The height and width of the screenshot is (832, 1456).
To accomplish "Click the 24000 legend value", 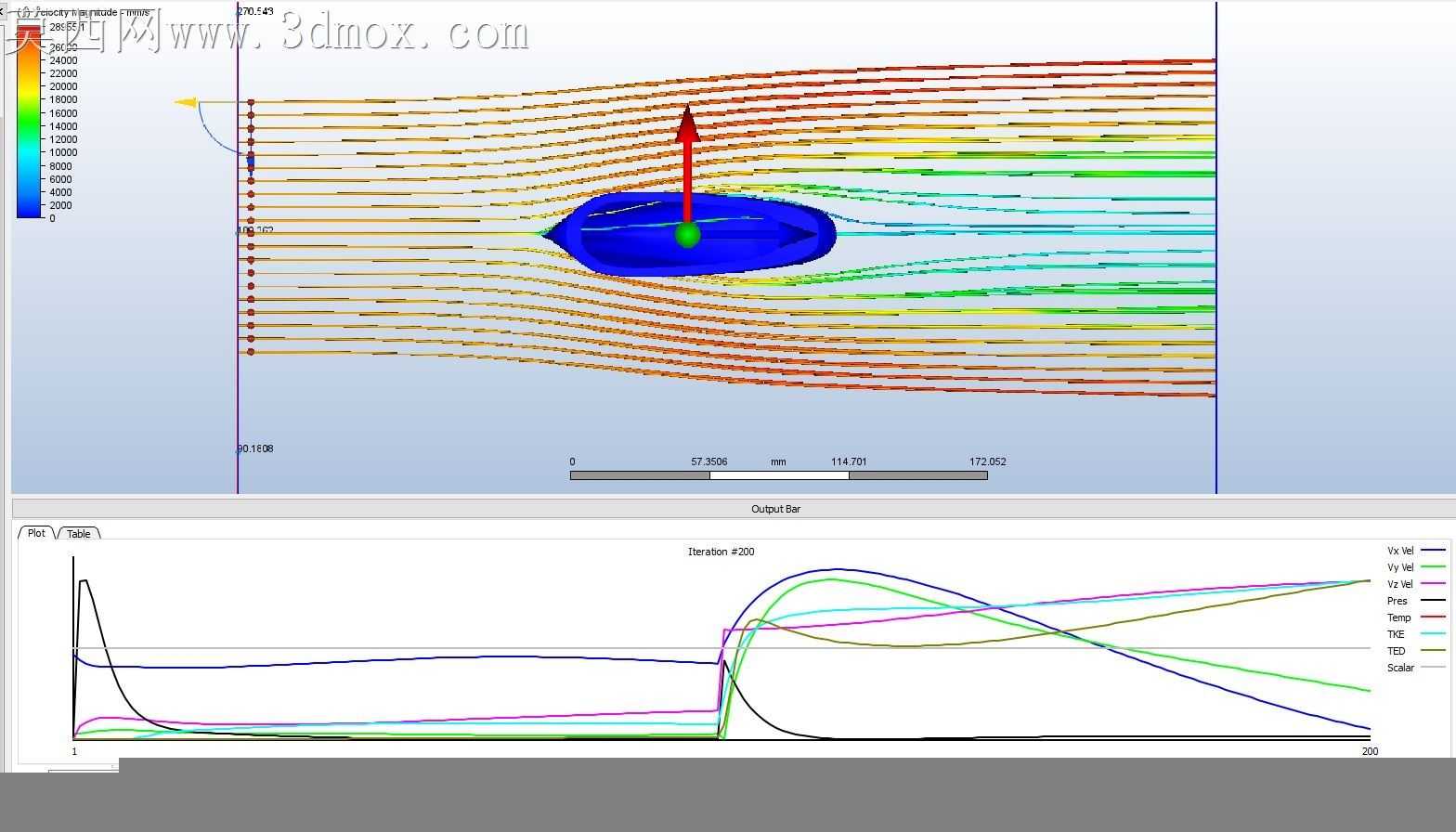I will 63,60.
